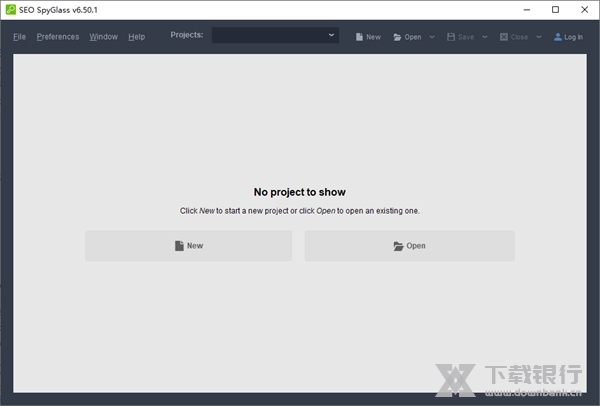Click the document icon on the large New button
Image resolution: width=600 pixels, height=406 pixels.
pyautogui.click(x=179, y=245)
